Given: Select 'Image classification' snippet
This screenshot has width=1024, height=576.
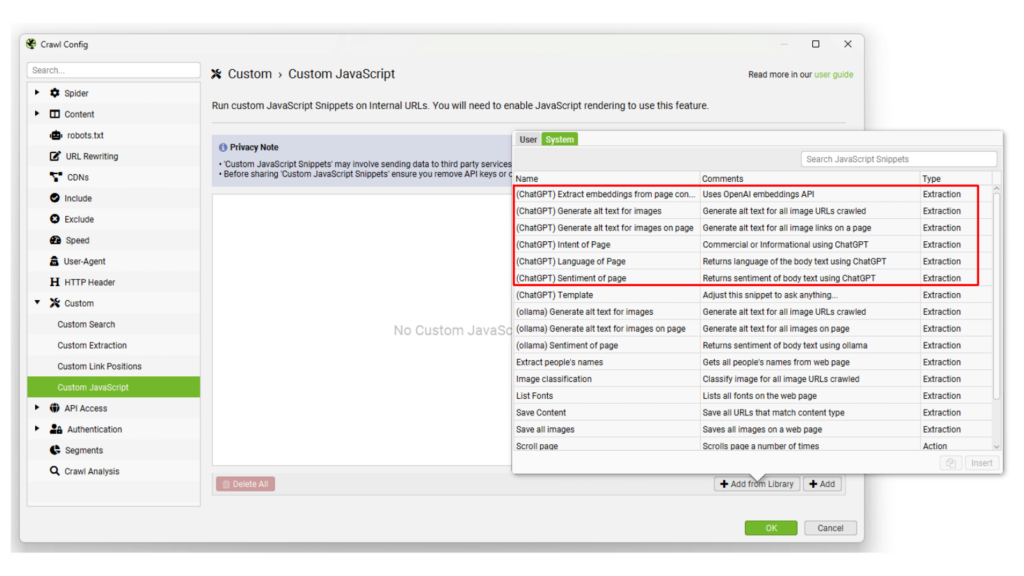Looking at the screenshot, I should 752,379.
